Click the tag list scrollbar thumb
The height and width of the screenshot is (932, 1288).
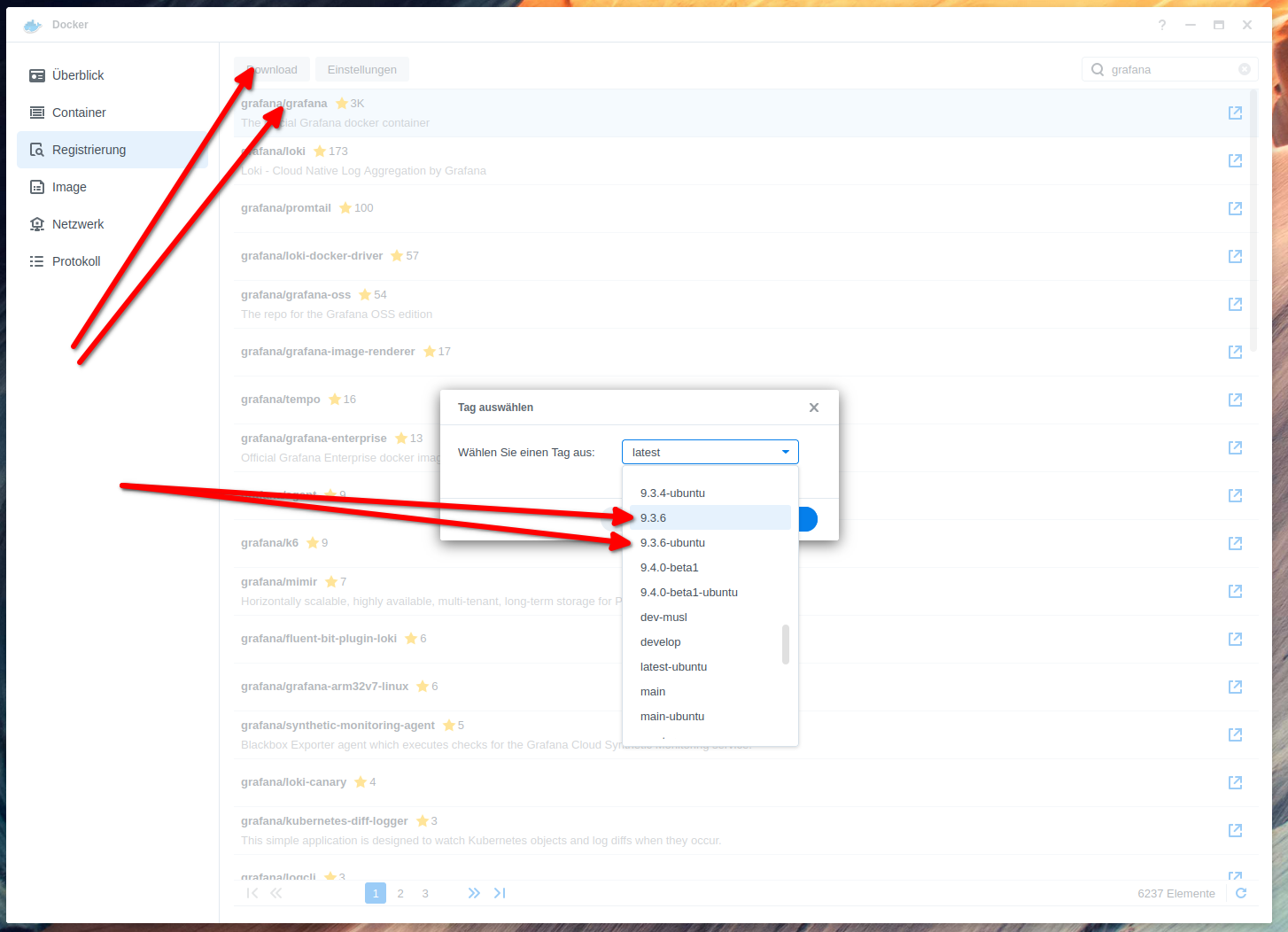[x=786, y=644]
